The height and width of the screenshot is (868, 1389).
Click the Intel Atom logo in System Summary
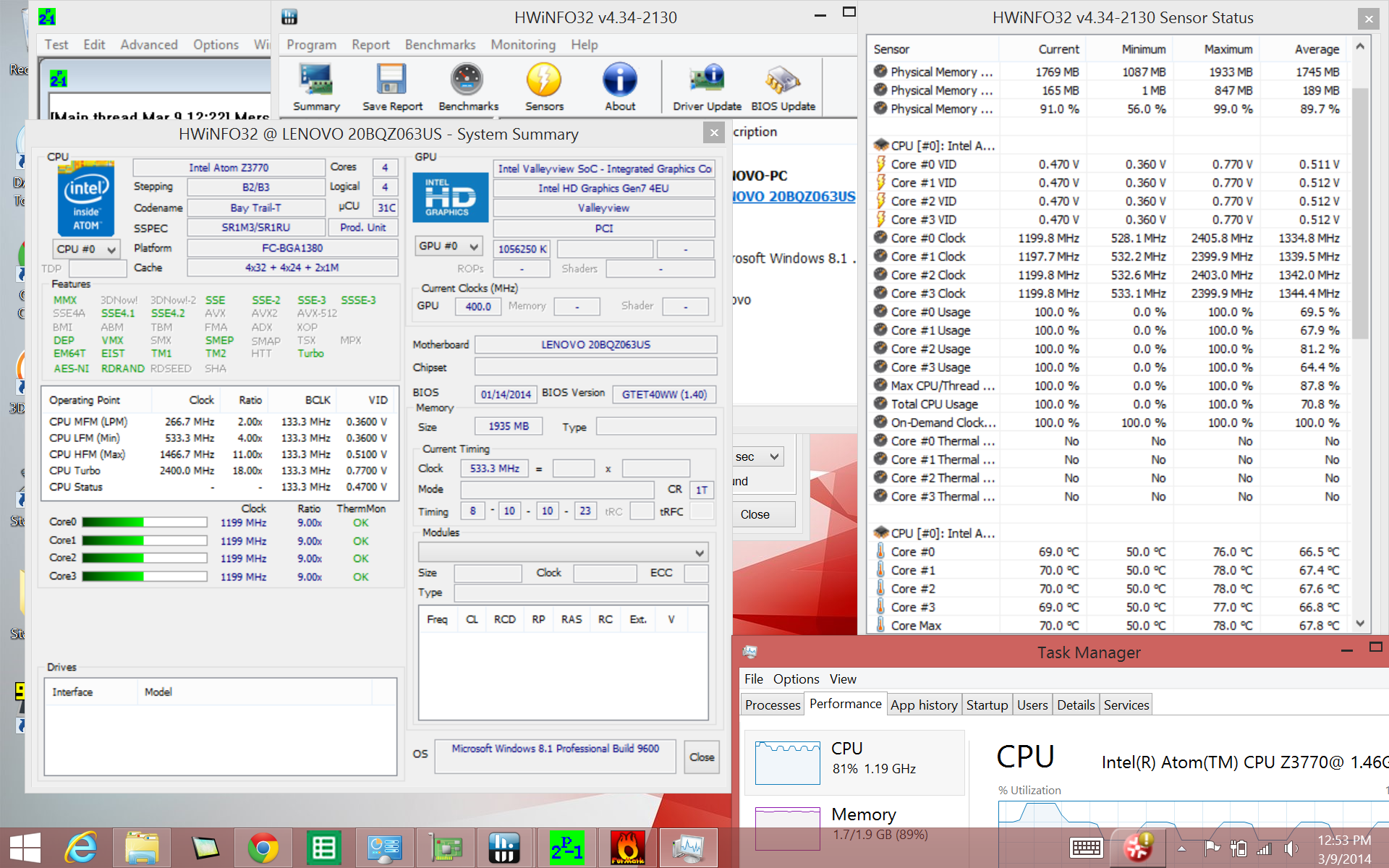(x=86, y=197)
